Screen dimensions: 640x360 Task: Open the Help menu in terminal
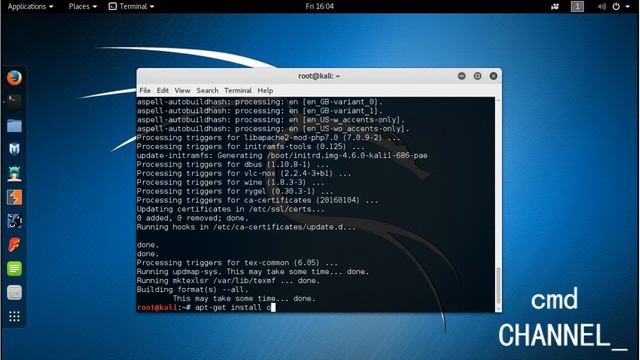265,90
